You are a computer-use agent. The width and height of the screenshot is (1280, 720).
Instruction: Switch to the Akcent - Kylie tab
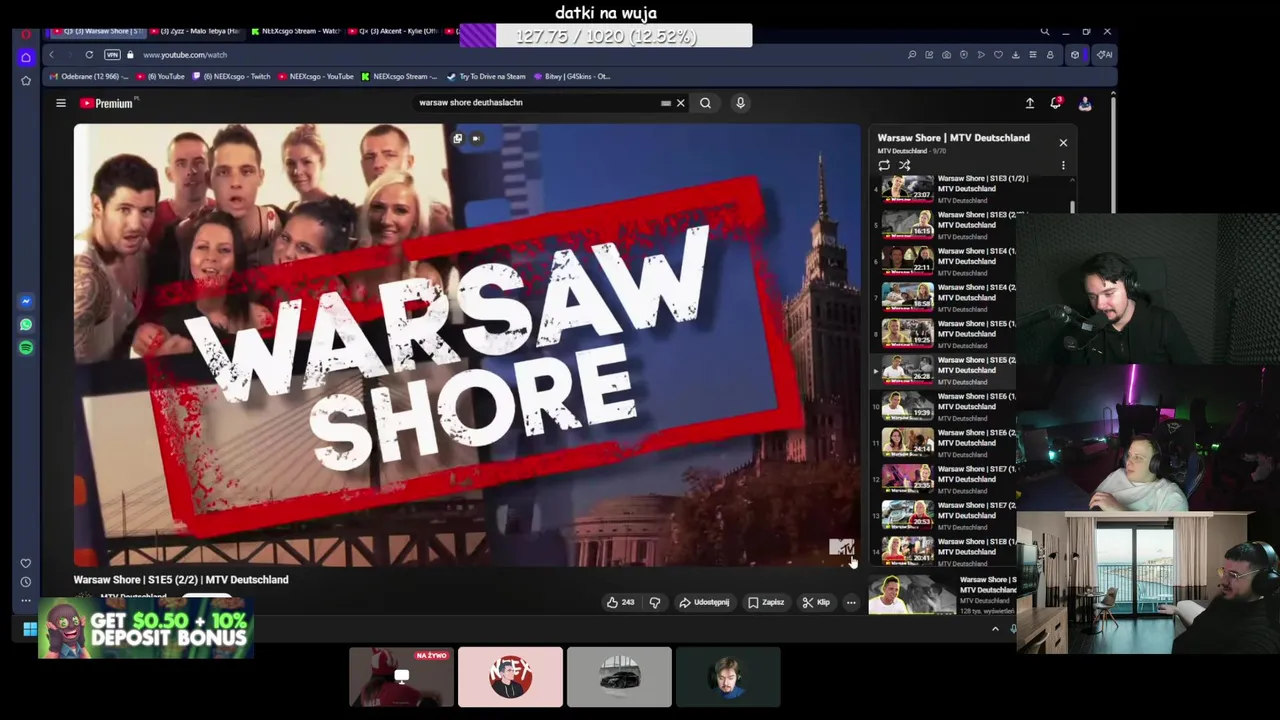393,31
